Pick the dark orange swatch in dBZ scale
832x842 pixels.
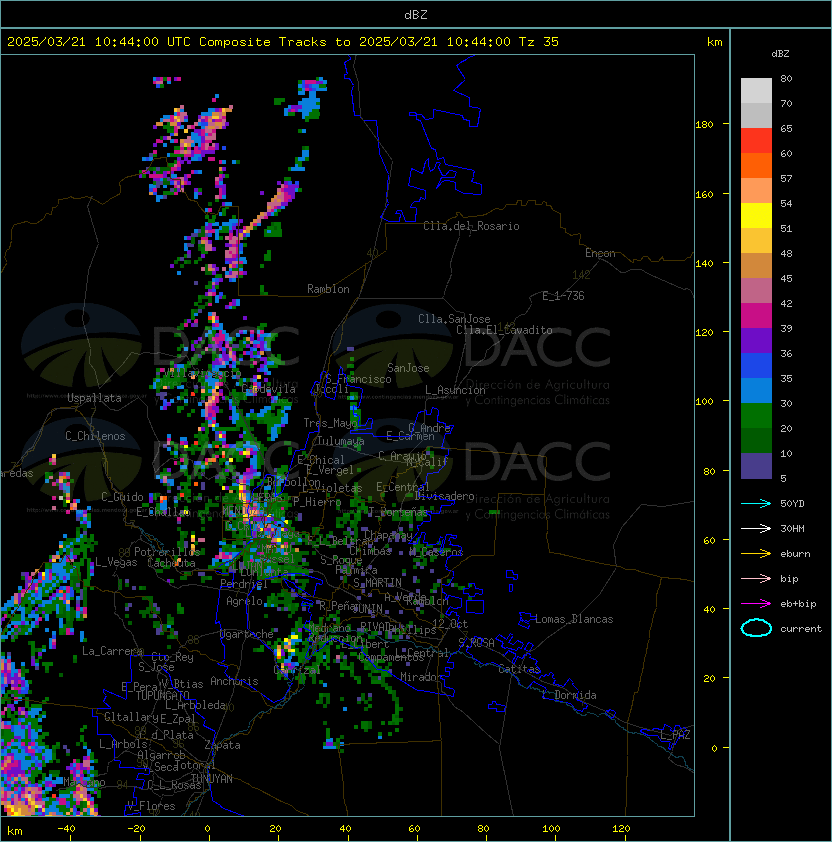(x=756, y=166)
